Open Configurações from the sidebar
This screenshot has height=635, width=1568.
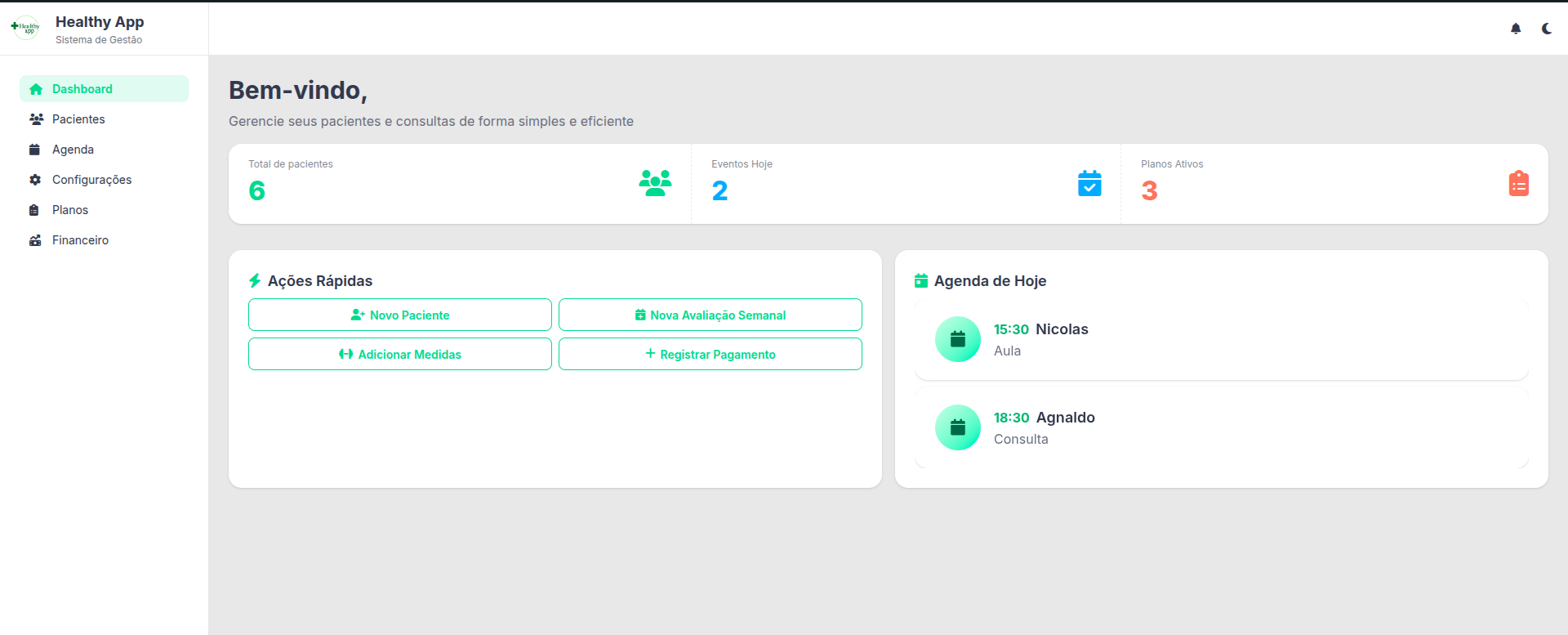click(x=104, y=180)
